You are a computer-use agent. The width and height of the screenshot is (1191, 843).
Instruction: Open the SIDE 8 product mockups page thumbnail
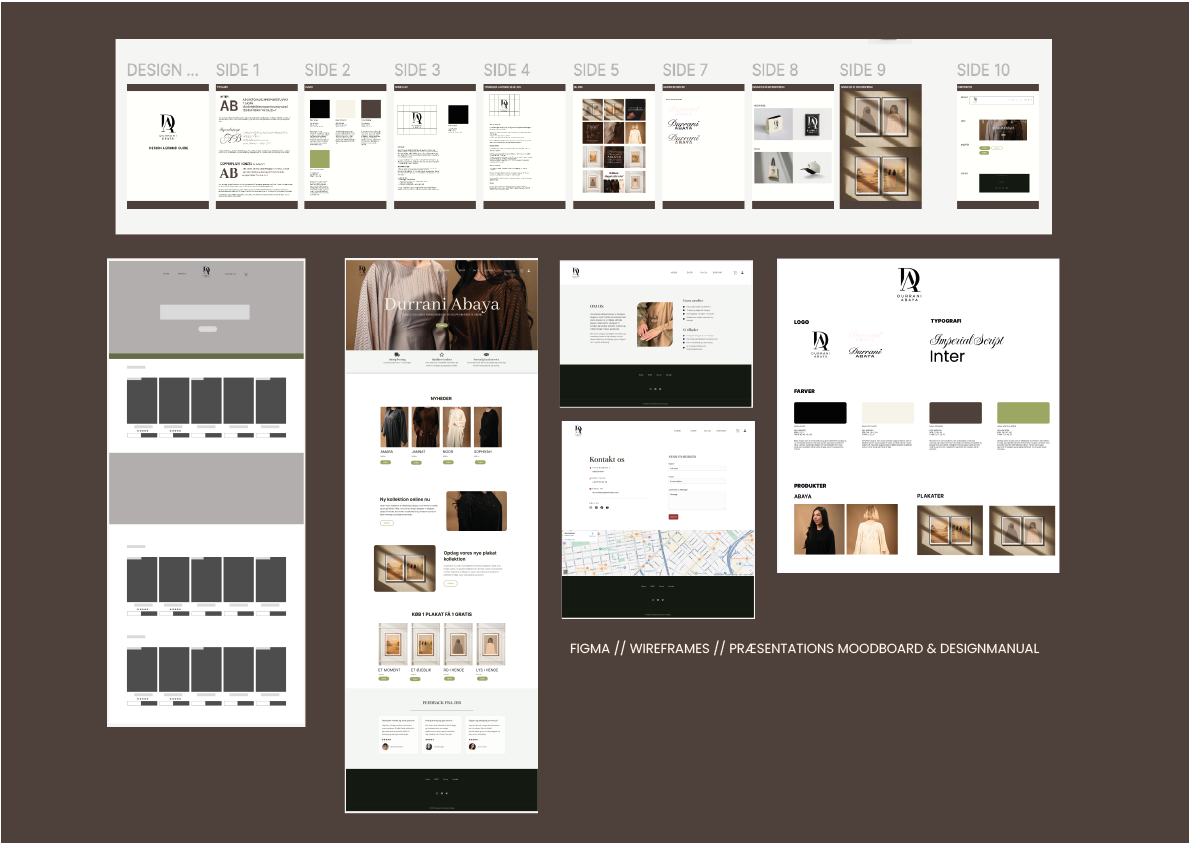793,147
